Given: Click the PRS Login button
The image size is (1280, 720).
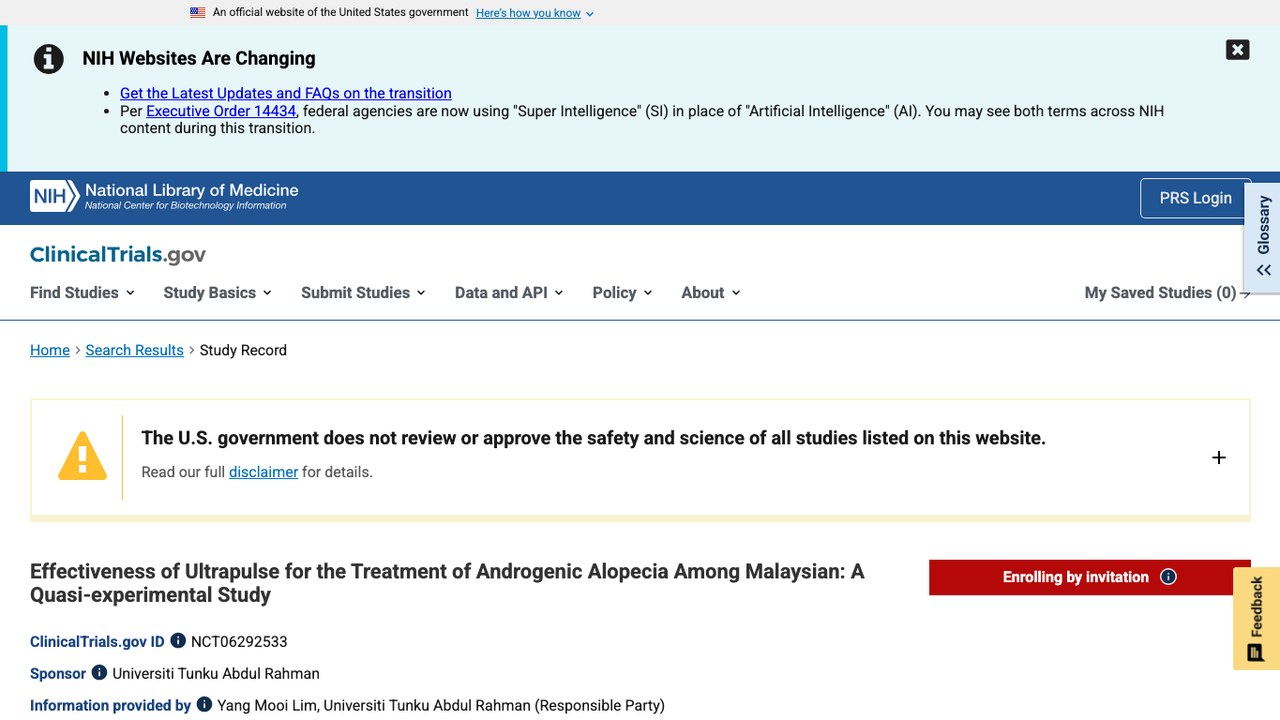Looking at the screenshot, I should point(1195,198).
